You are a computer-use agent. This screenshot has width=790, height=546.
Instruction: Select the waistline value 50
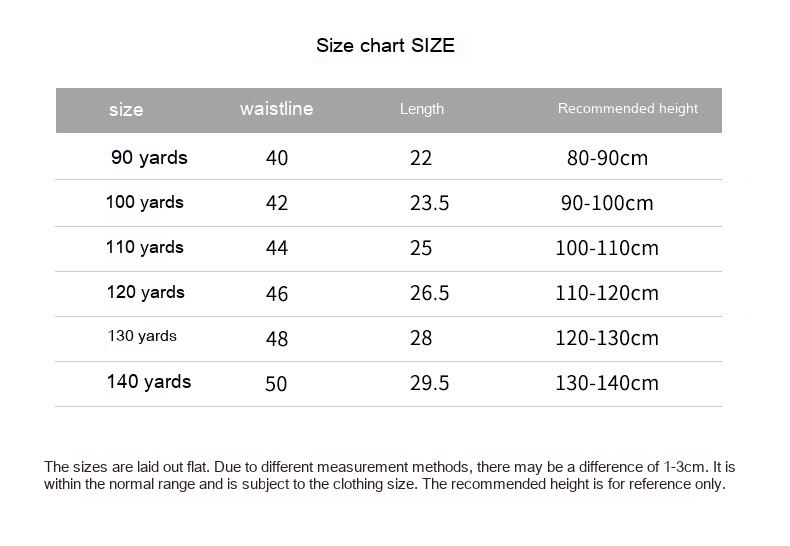[x=276, y=384]
